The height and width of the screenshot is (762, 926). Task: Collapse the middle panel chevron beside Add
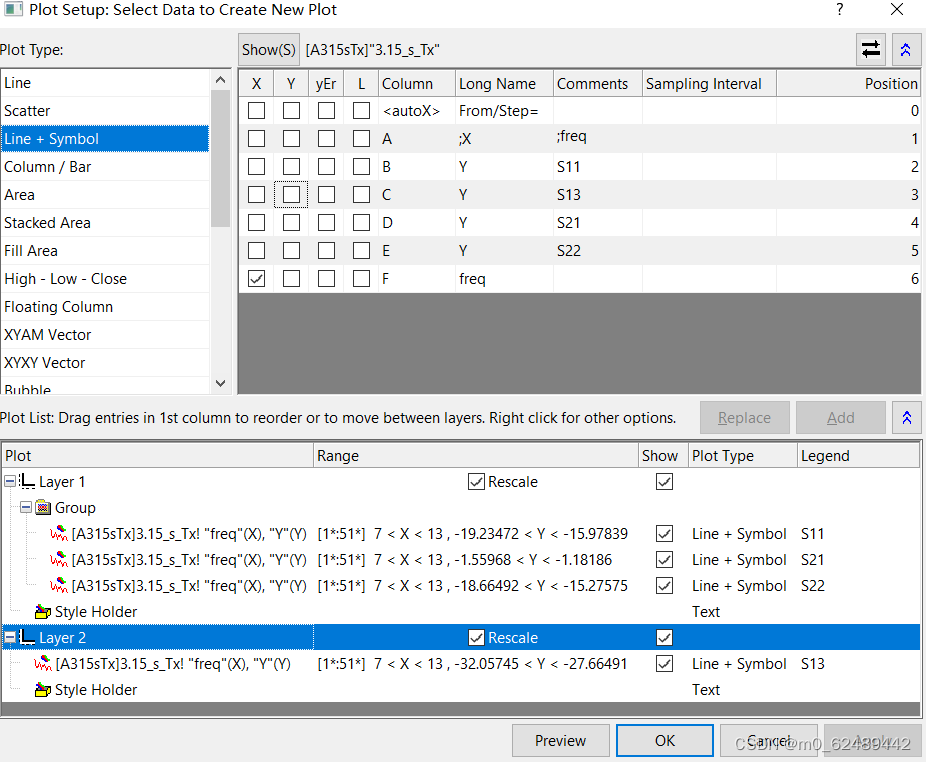[x=907, y=418]
